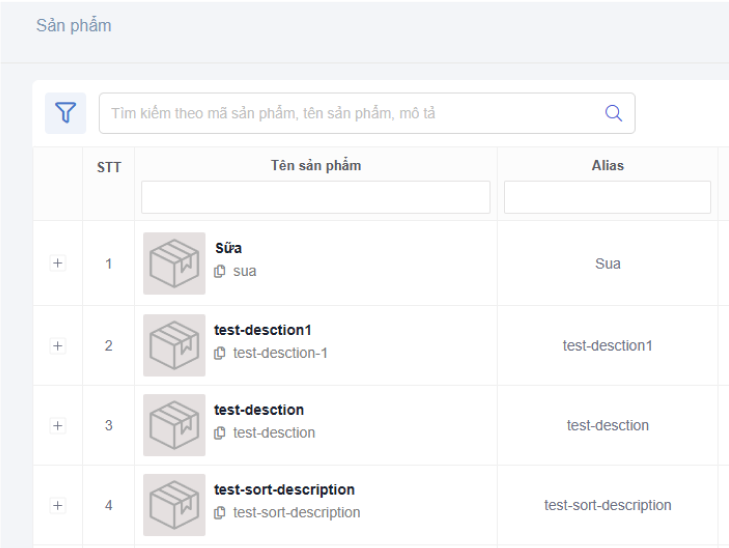Expand row 1 for Sữa
Viewport: 729px width, 548px height.
point(57,264)
